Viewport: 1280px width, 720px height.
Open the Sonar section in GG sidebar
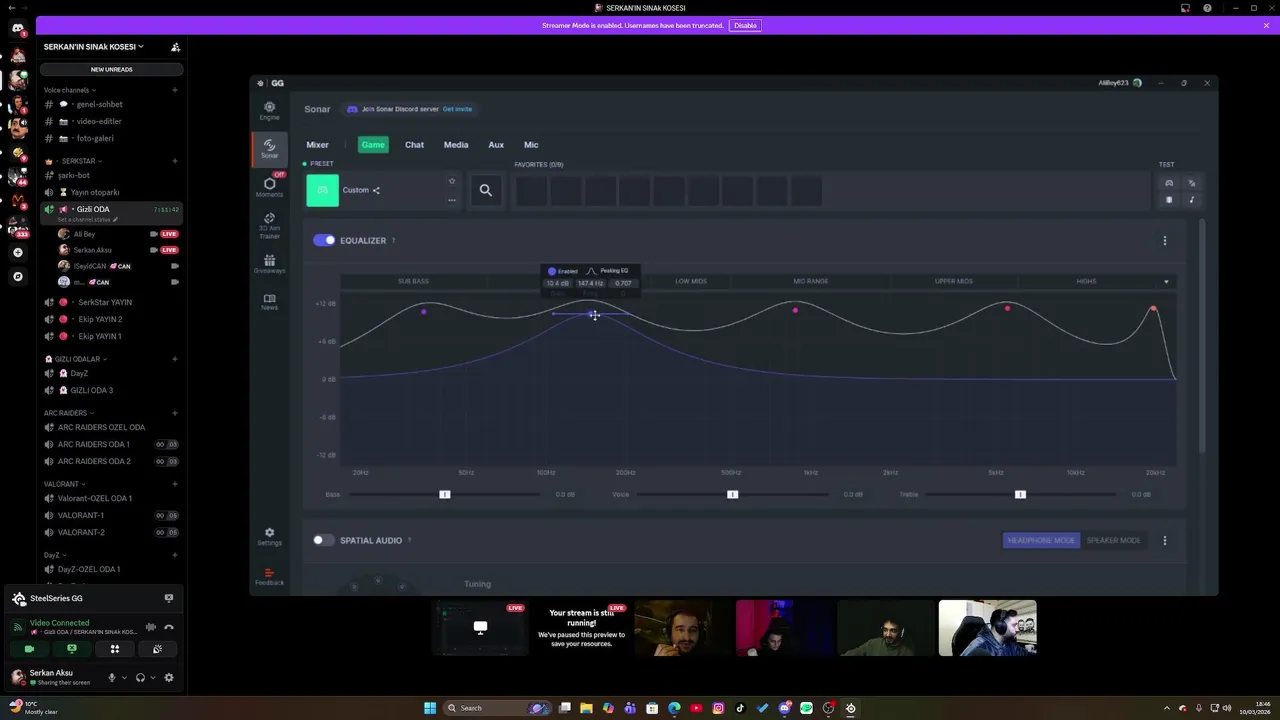(x=269, y=149)
